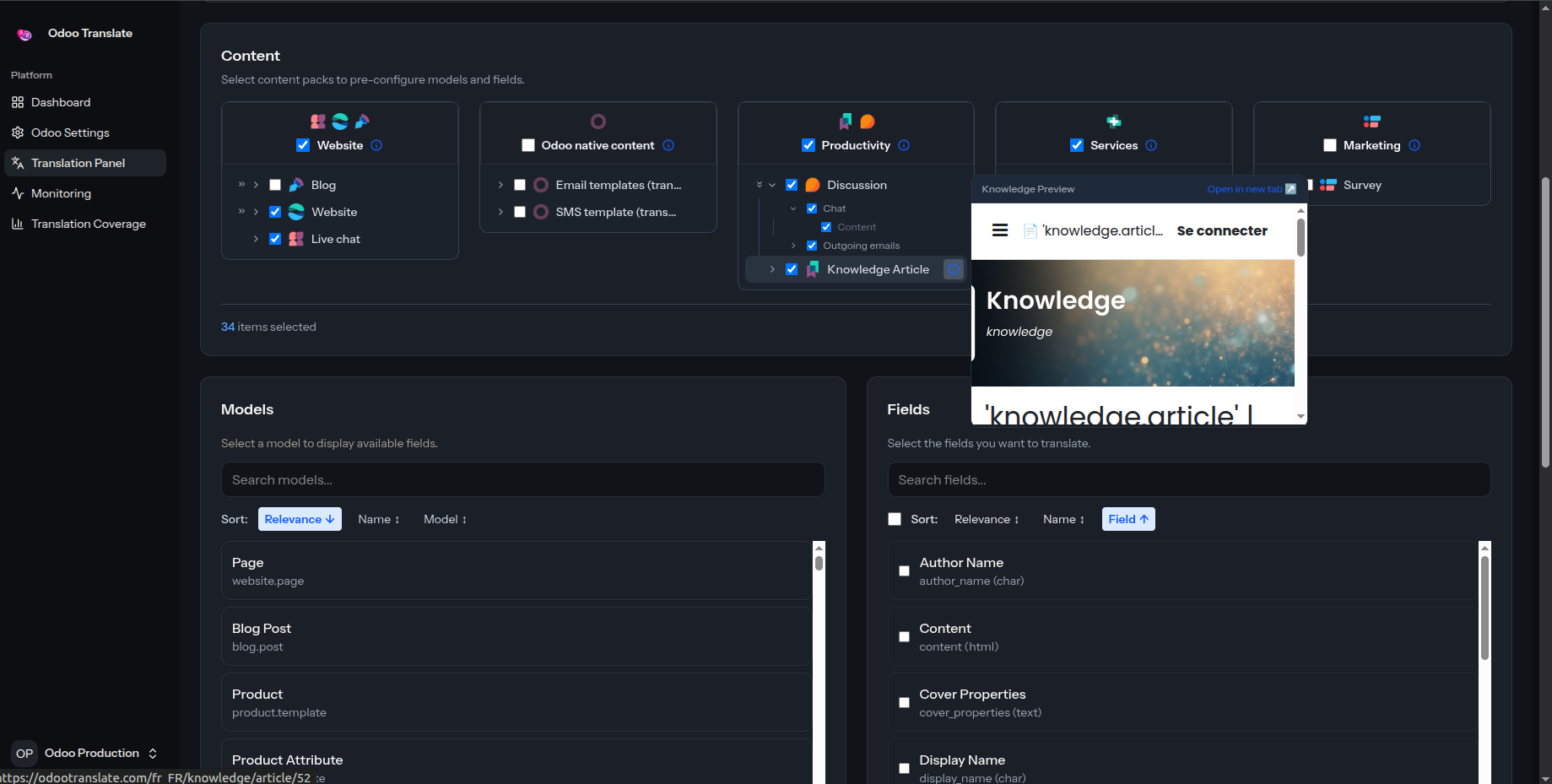Click the Odoo Settings gear icon
Image resolution: width=1552 pixels, height=784 pixels.
[x=18, y=132]
